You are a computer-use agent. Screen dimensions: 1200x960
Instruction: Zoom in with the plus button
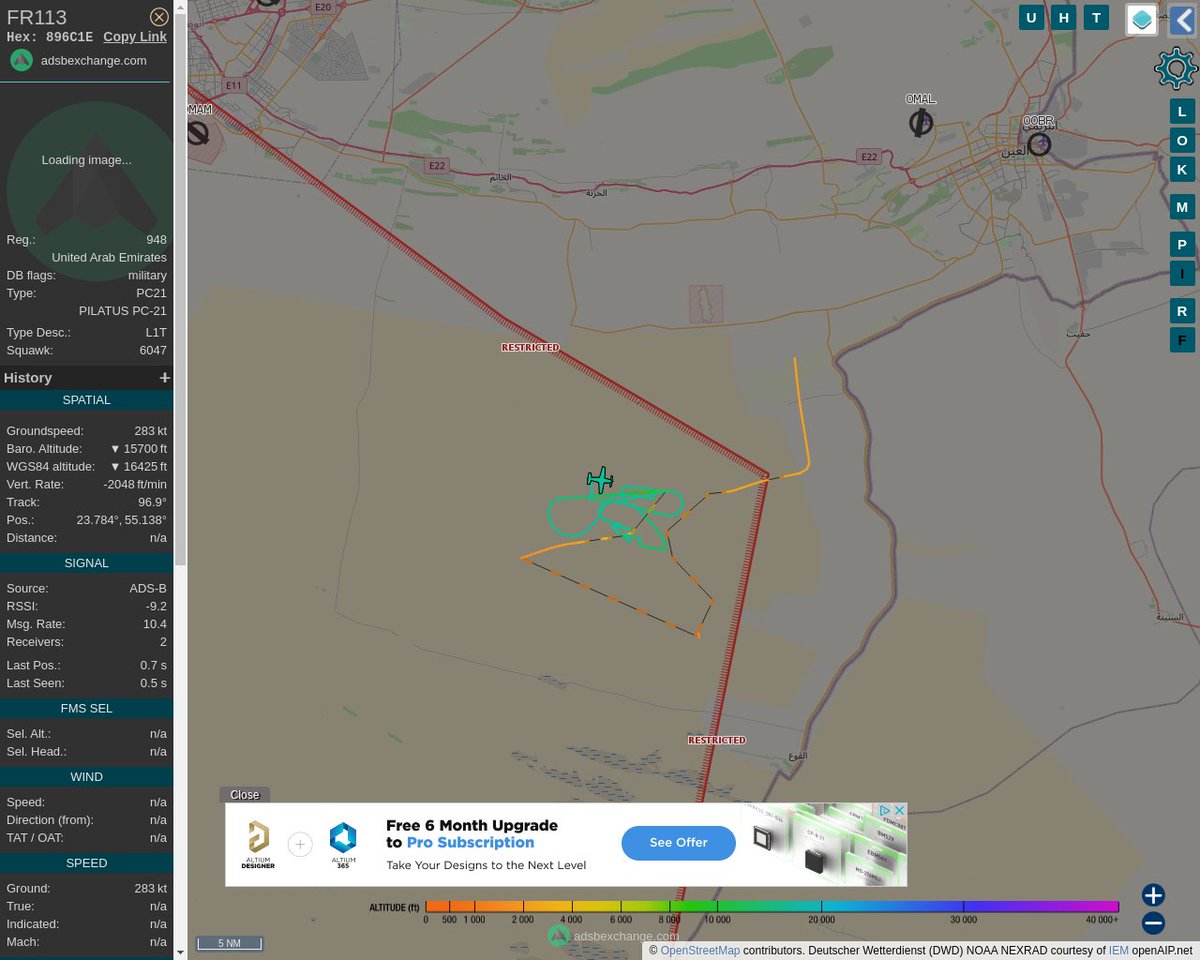[1153, 895]
